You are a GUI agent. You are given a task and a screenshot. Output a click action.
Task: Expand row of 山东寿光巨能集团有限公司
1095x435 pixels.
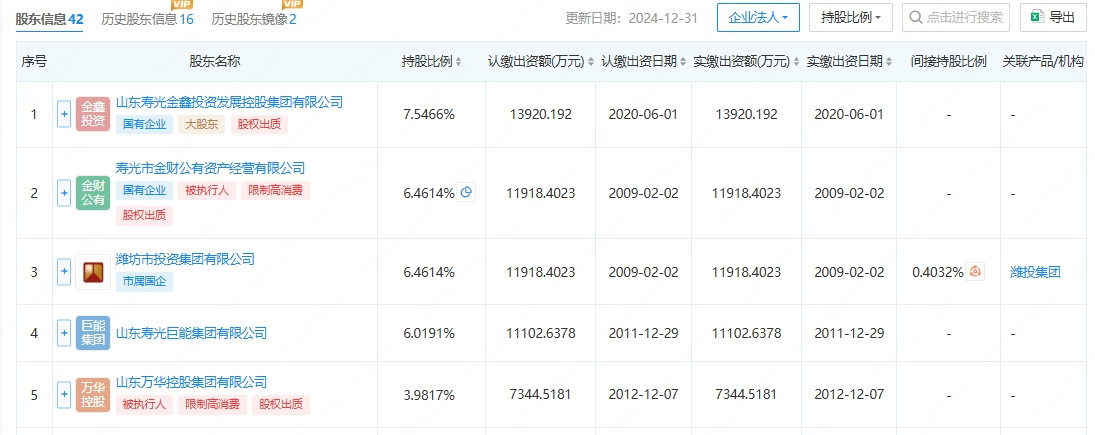pyautogui.click(x=64, y=333)
